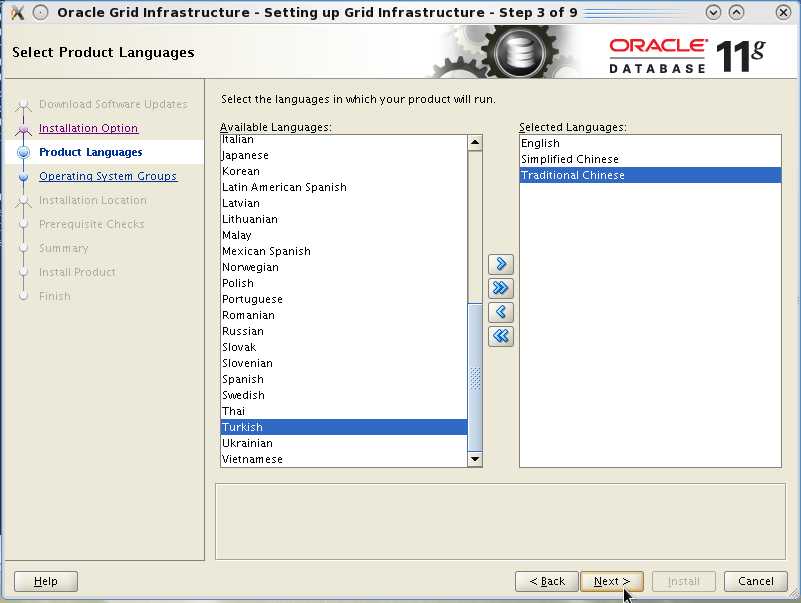
Task: Close the Oracle installer window
Action: [783, 12]
